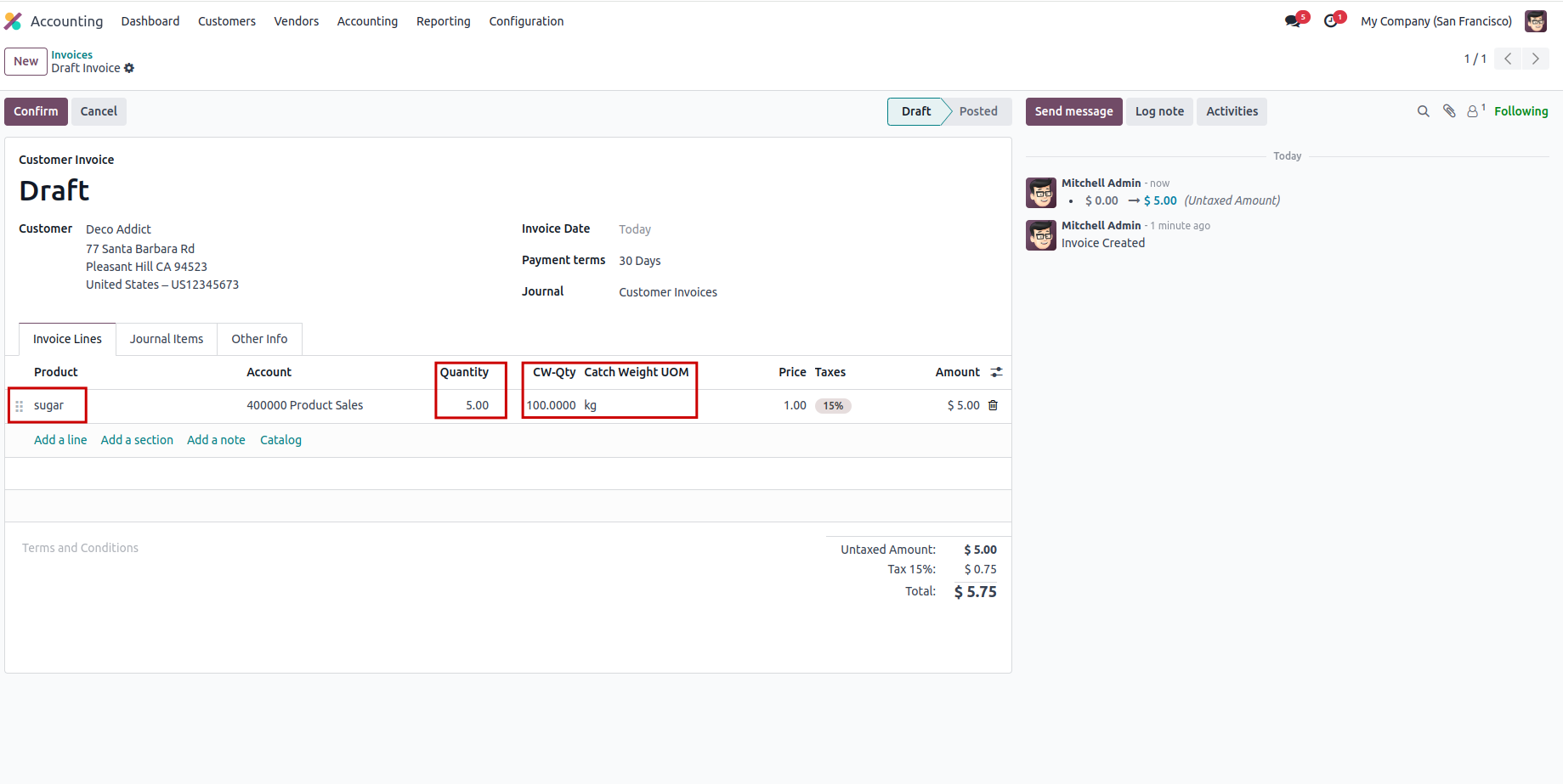Click Log note button
This screenshot has height=784, width=1563.
(1159, 111)
